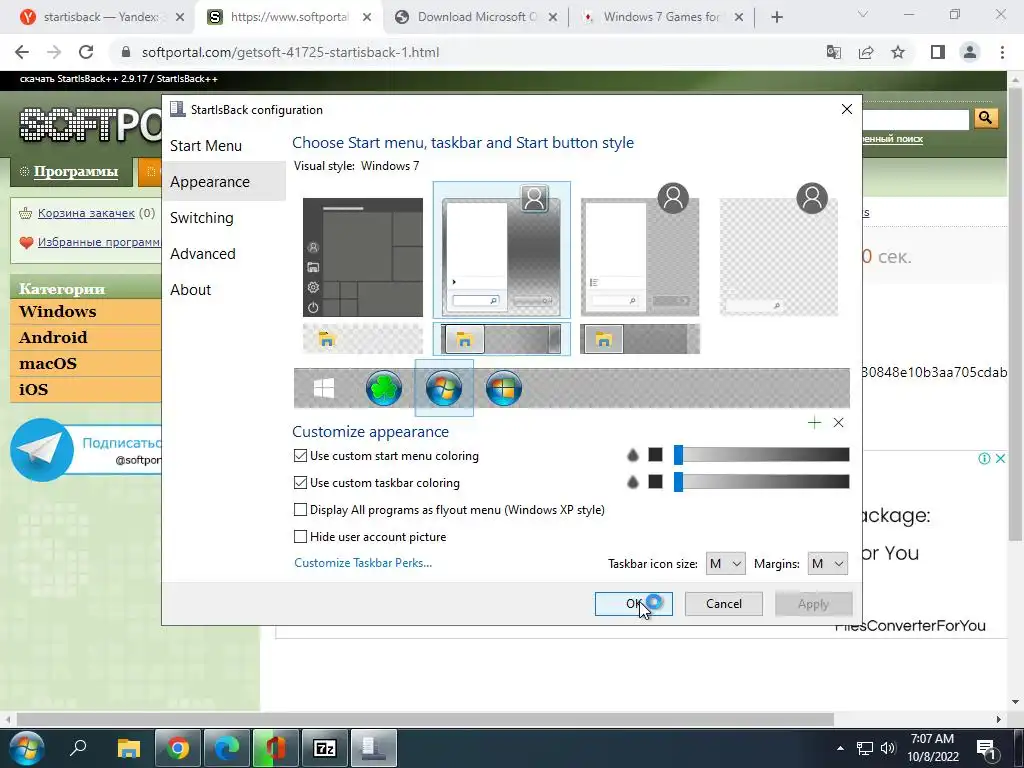The image size is (1024, 768).
Task: Open the macOS category on softportal
Action: [48, 364]
